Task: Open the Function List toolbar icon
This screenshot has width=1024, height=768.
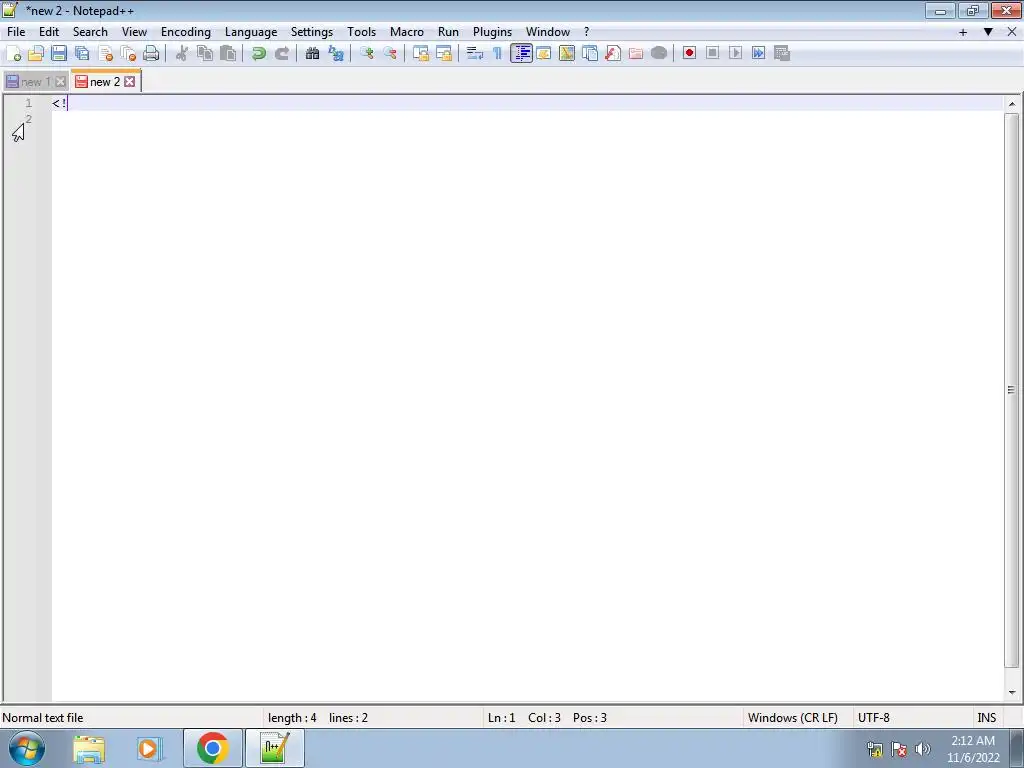Action: (613, 54)
